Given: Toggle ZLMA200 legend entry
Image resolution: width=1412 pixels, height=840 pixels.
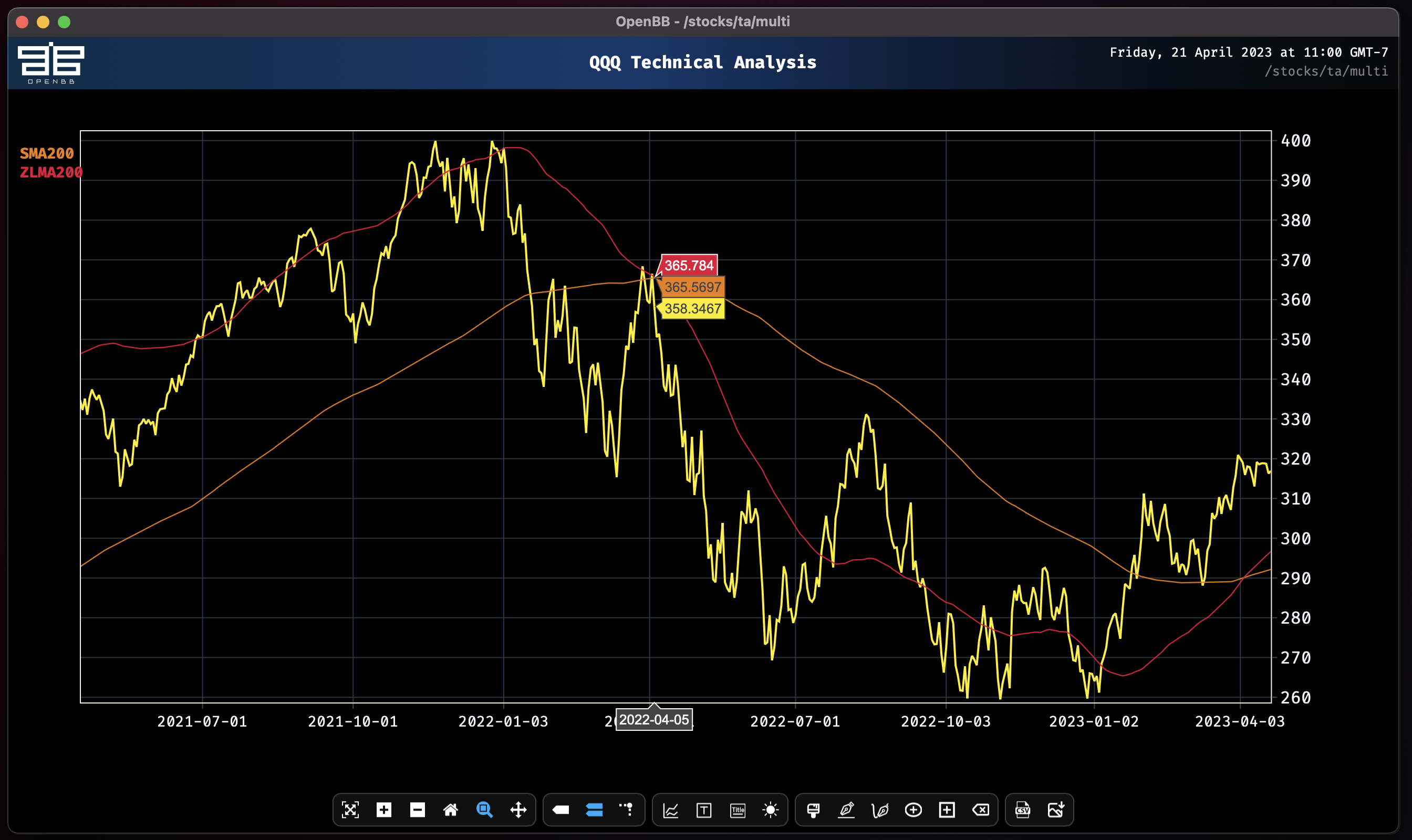Looking at the screenshot, I should 51,173.
